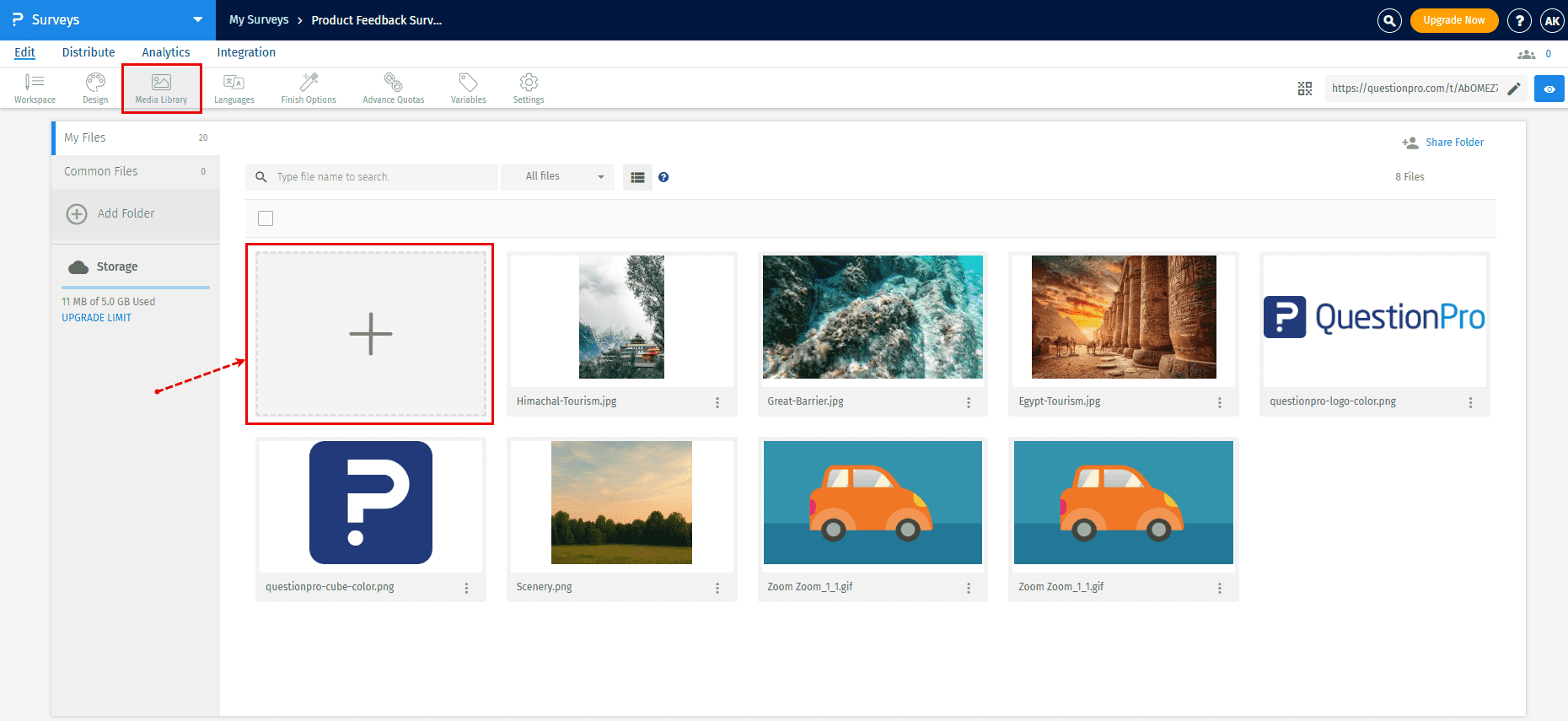
Task: Click the '8 Files' count text
Action: [1410, 177]
